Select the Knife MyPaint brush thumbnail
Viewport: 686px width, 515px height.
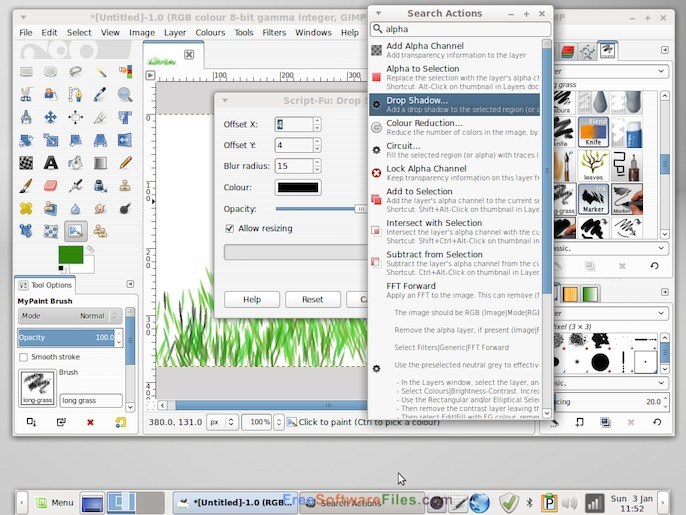[x=593, y=131]
